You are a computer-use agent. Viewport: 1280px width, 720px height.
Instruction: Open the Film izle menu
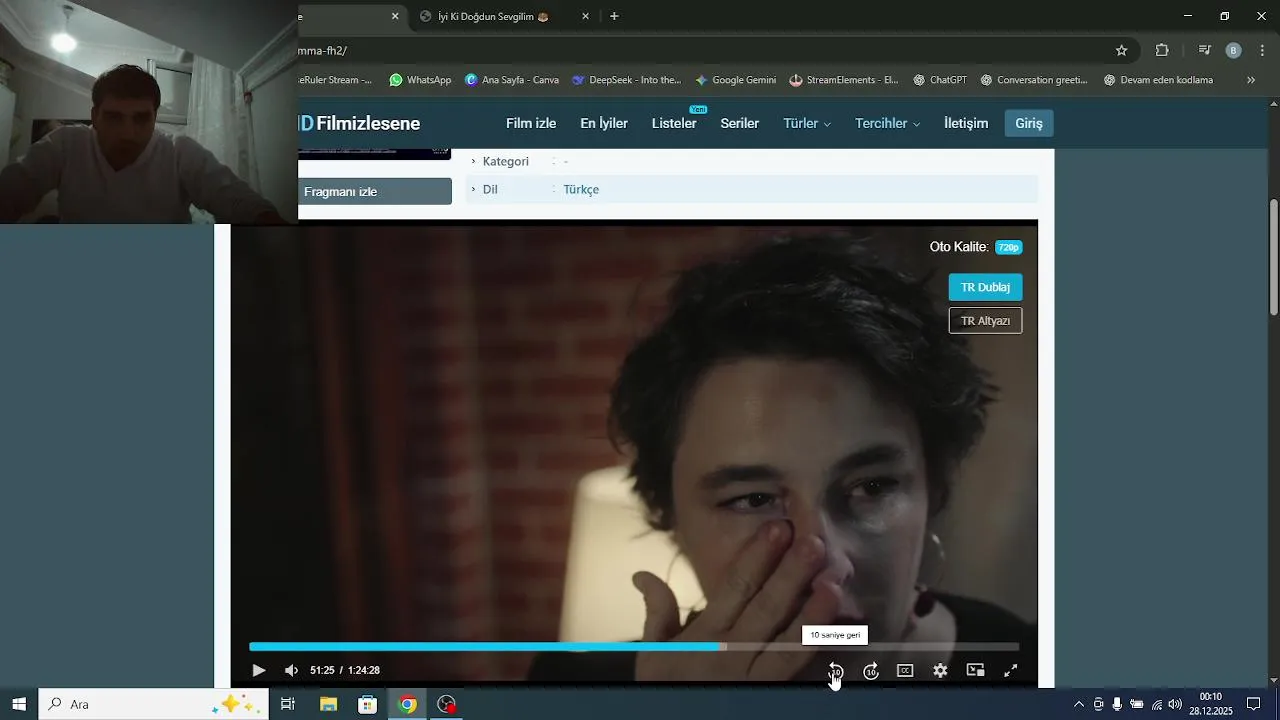pyautogui.click(x=531, y=123)
